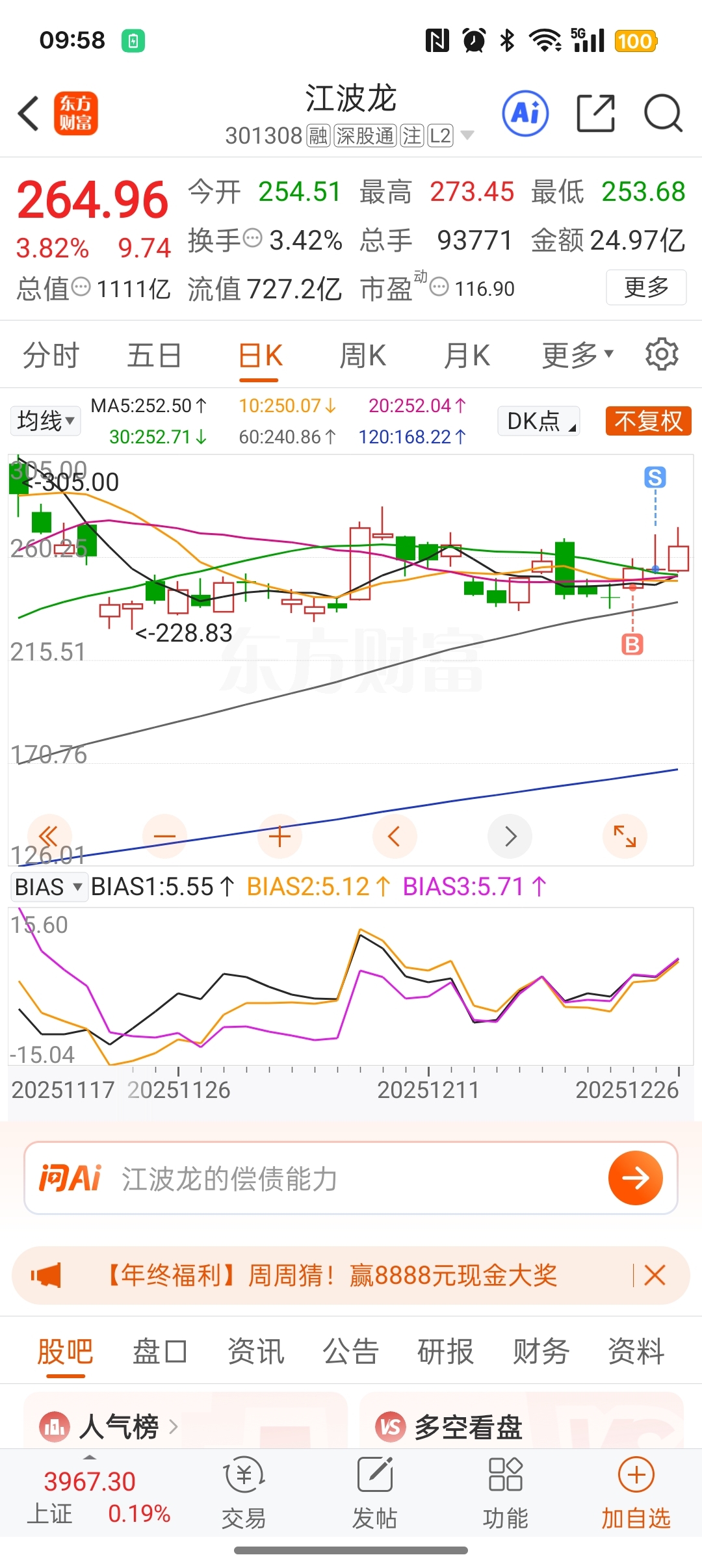Tap the 换手 info bubble icon

point(252,238)
